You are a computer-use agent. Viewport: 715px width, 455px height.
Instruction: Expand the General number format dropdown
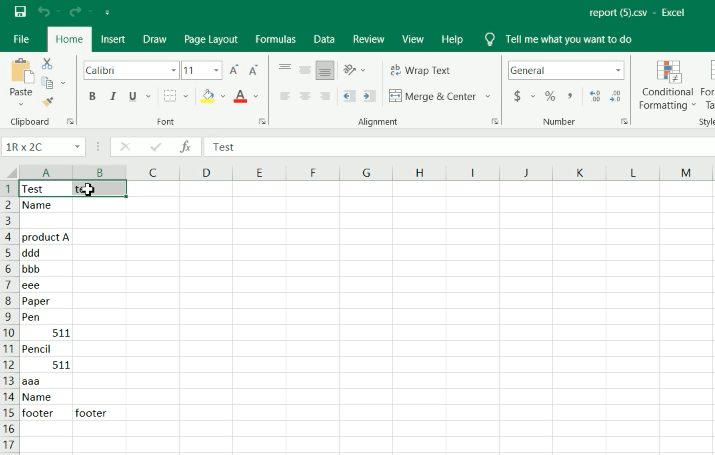pyautogui.click(x=618, y=71)
